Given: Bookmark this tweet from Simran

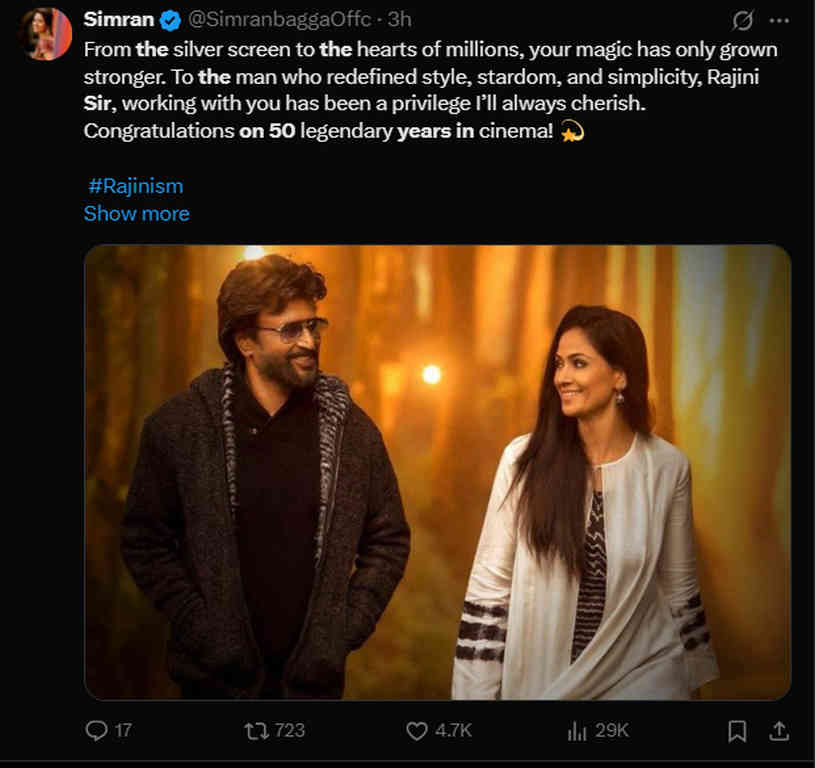Looking at the screenshot, I should [x=736, y=731].
